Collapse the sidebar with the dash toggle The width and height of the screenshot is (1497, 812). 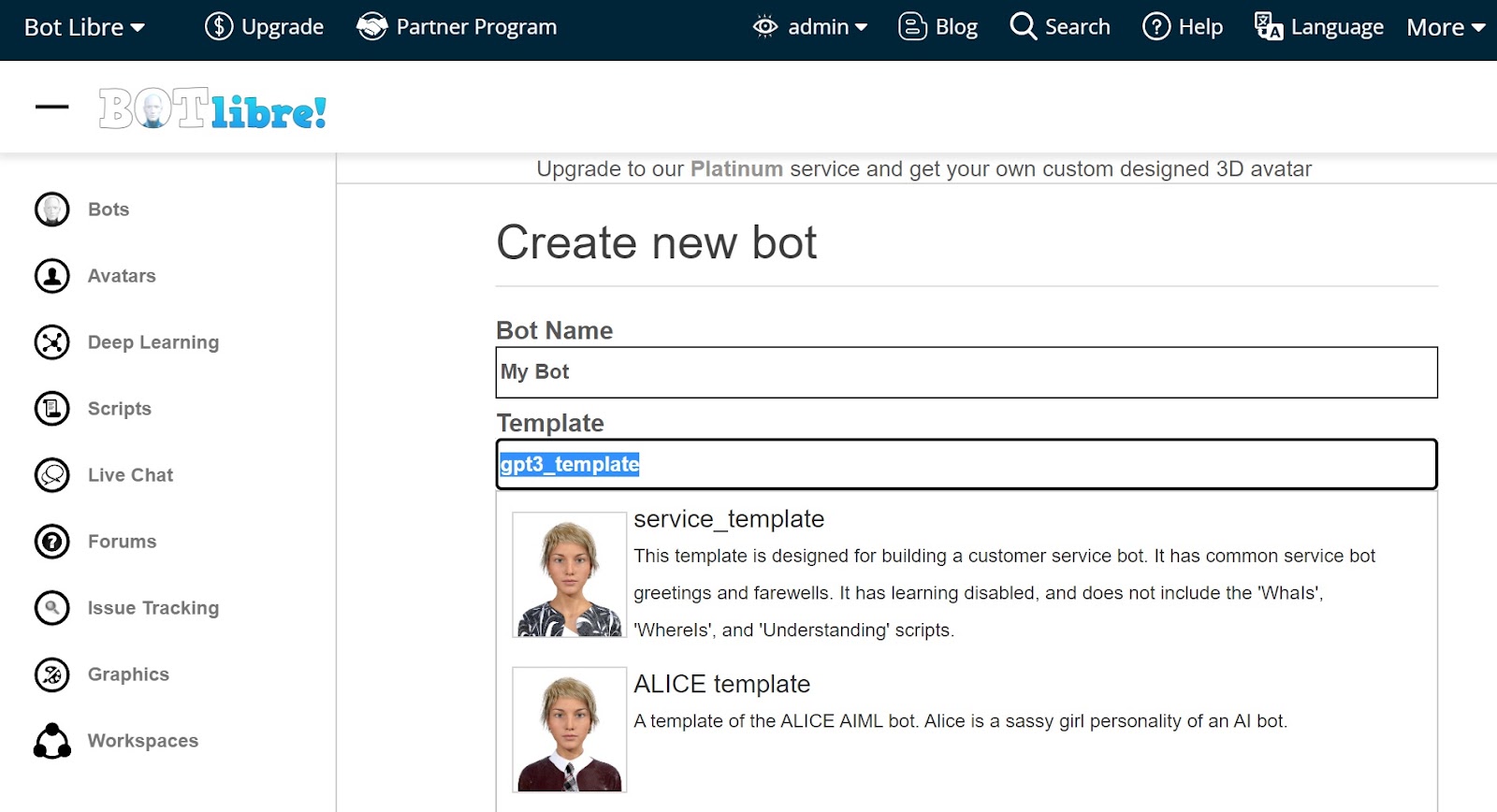52,107
